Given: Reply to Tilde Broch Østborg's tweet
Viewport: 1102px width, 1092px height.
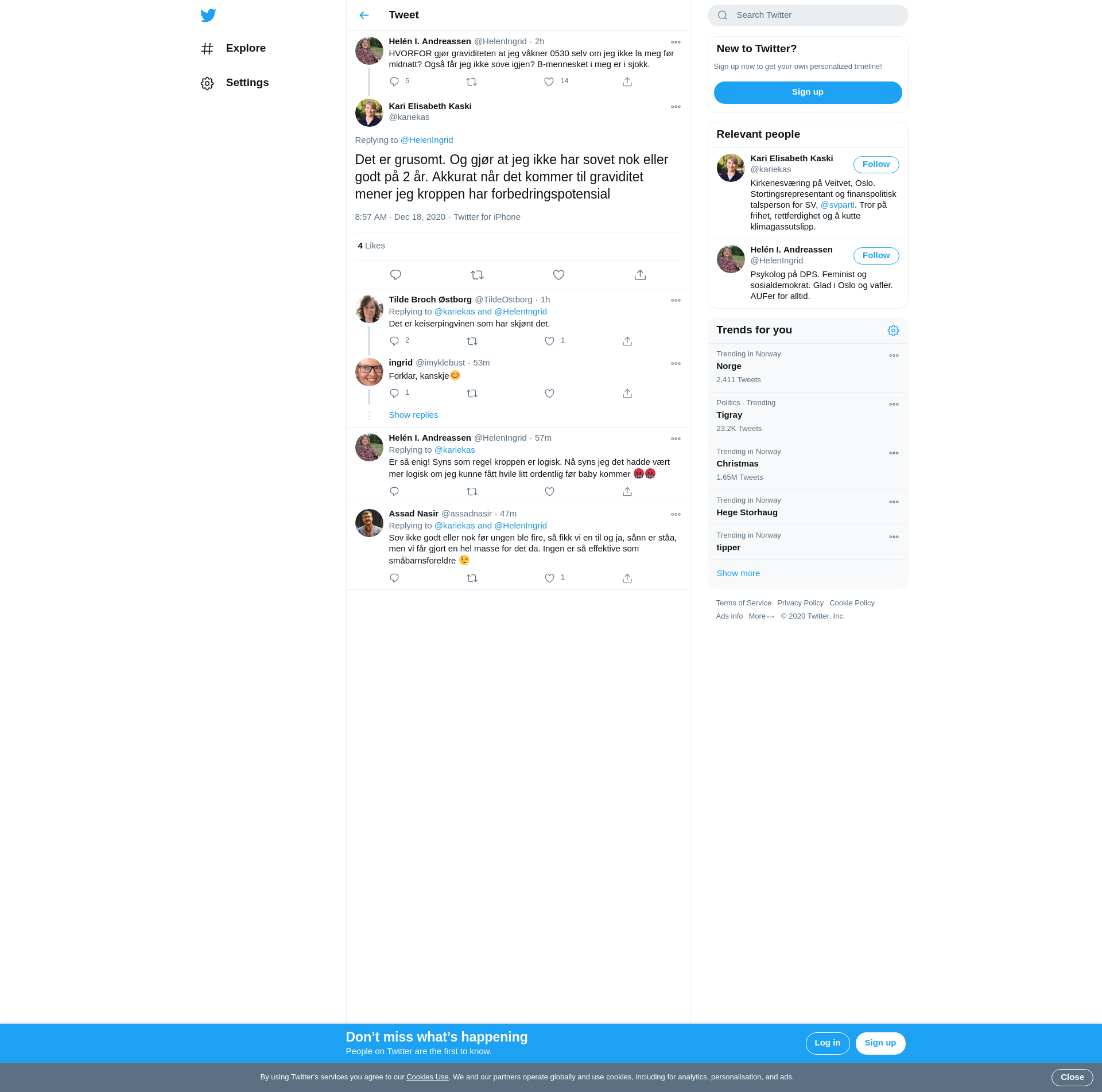Looking at the screenshot, I should coord(394,341).
